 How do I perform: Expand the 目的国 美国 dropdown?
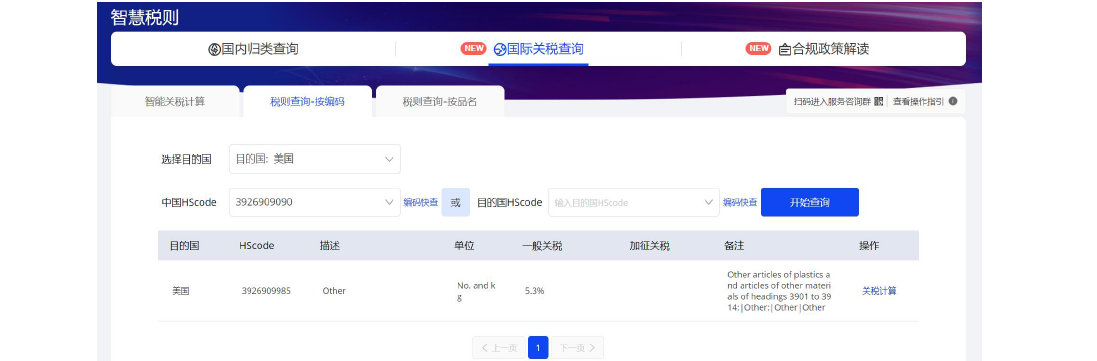(315, 159)
